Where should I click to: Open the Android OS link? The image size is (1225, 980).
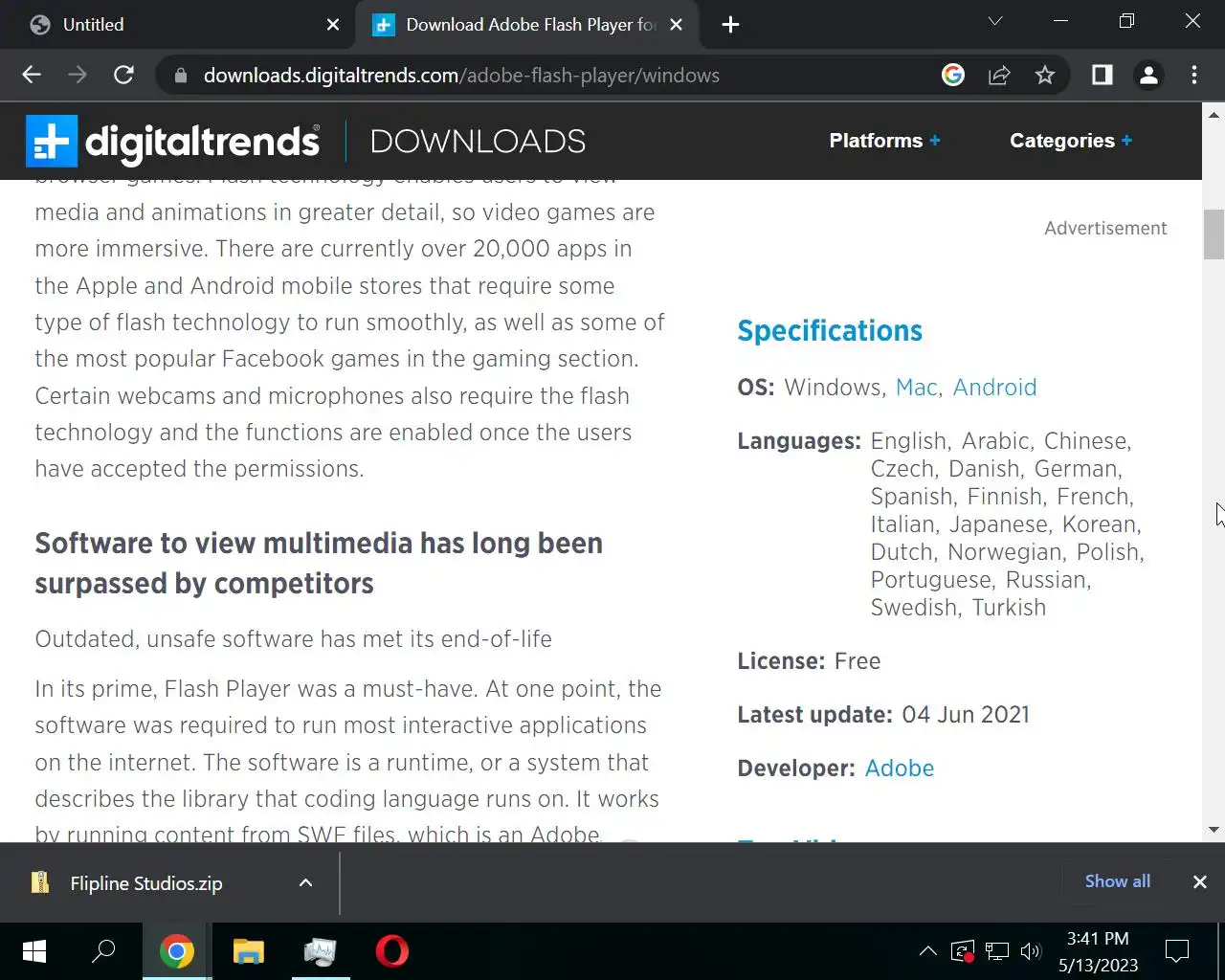tap(994, 388)
